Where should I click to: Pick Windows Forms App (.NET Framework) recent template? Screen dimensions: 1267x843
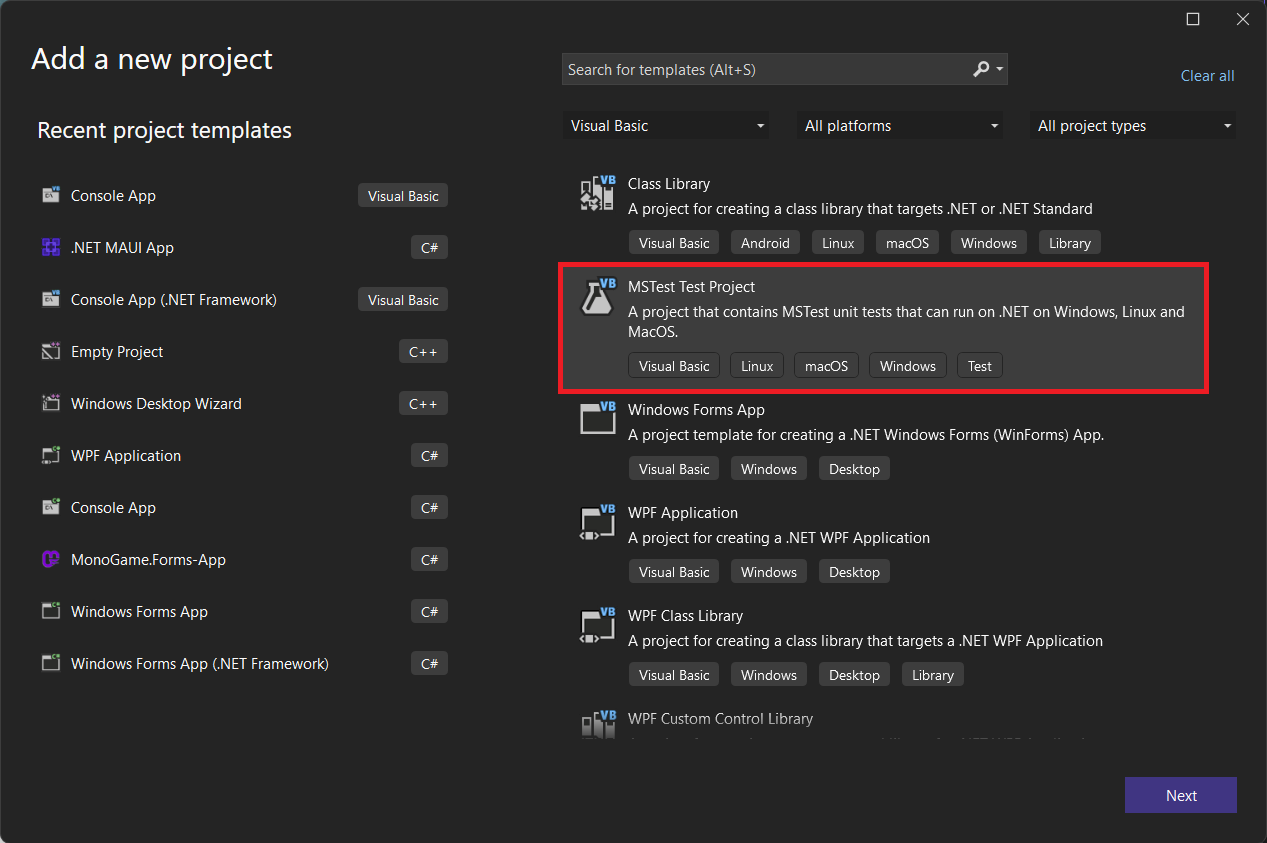[200, 664]
